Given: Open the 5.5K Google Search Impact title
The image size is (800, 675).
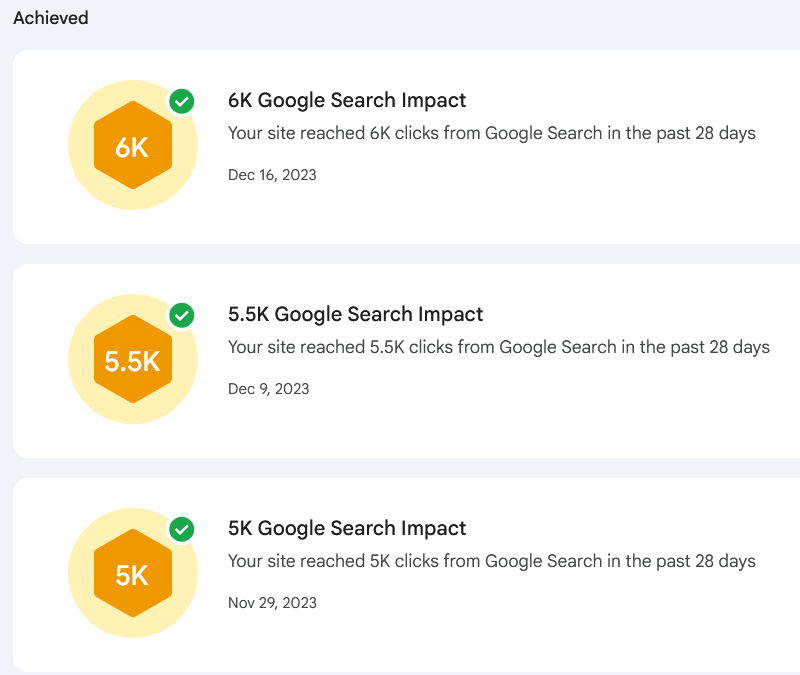Looking at the screenshot, I should (x=355, y=314).
